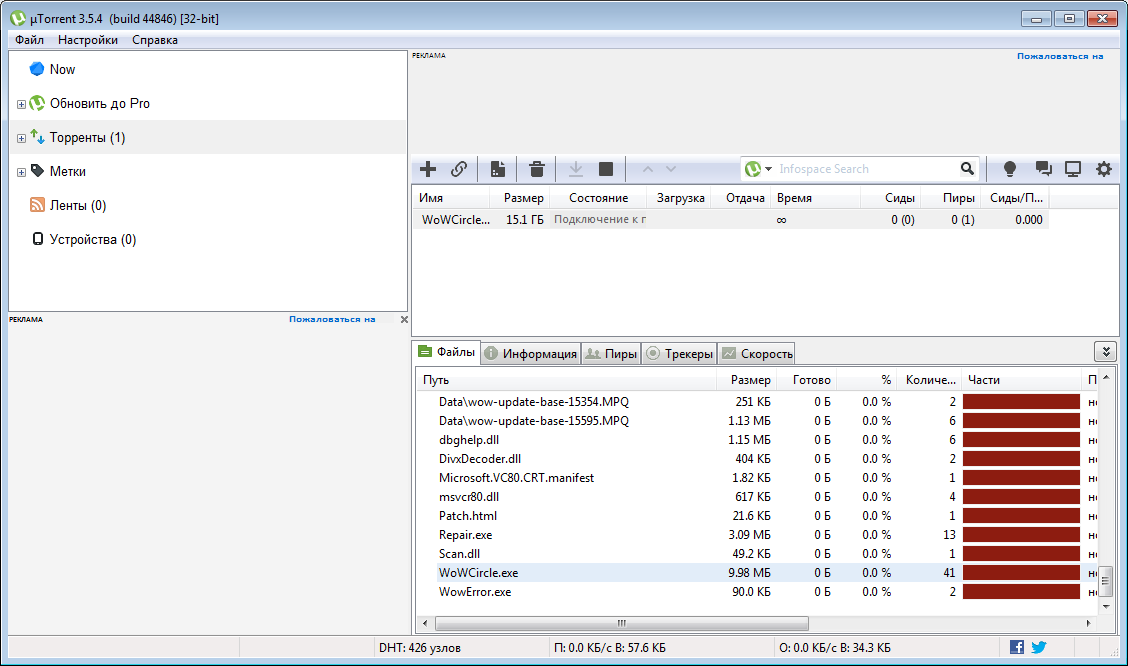The width and height of the screenshot is (1128, 666).
Task: Open Preferences via the gear icon
Action: (1104, 169)
